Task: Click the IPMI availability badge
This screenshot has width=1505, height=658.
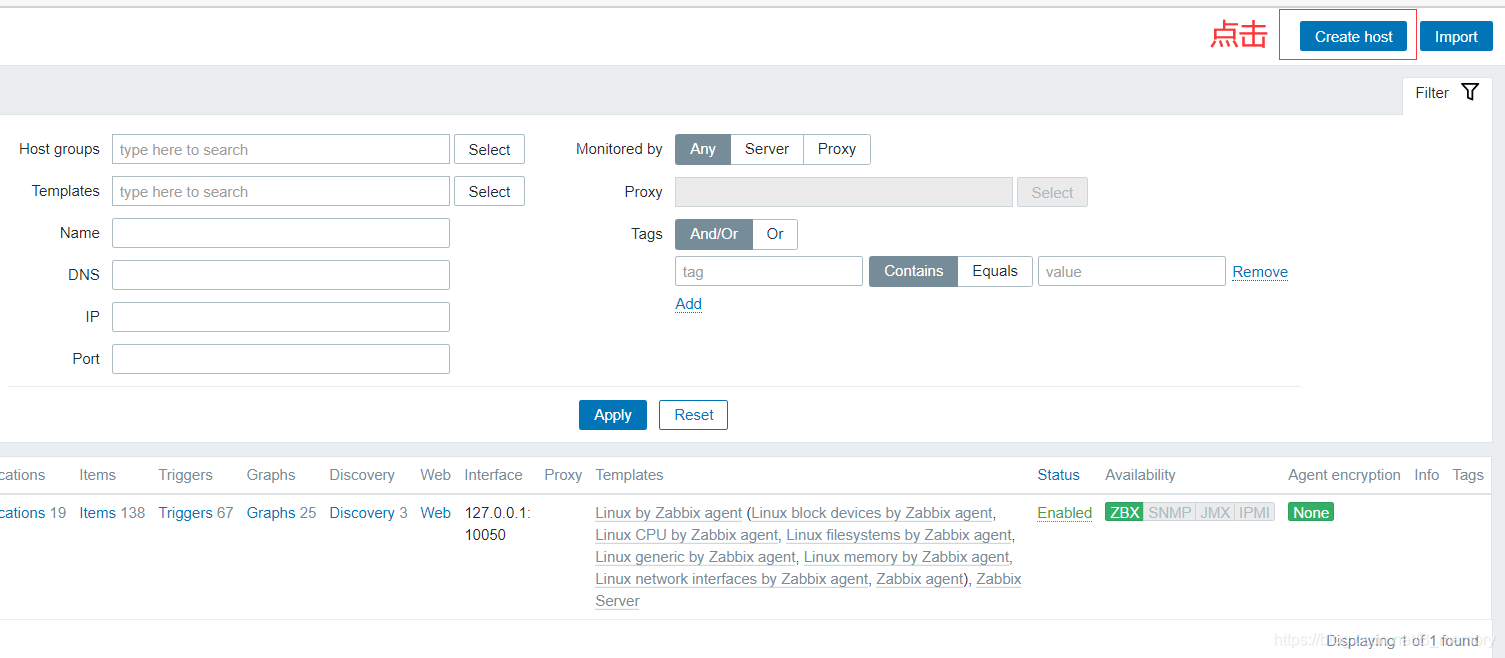Action: tap(1255, 513)
